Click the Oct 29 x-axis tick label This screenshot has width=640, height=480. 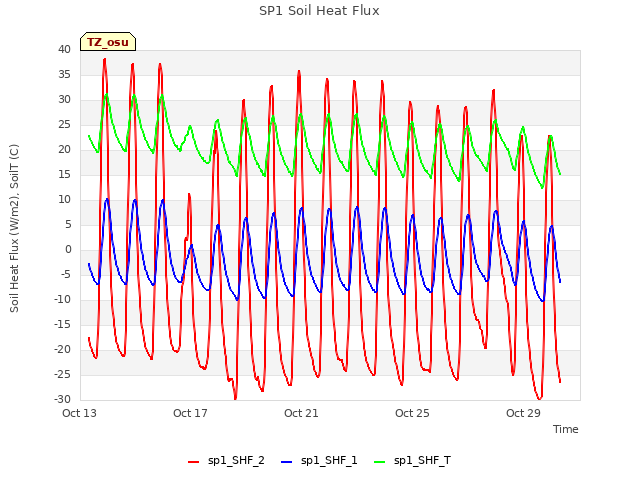click(x=523, y=413)
